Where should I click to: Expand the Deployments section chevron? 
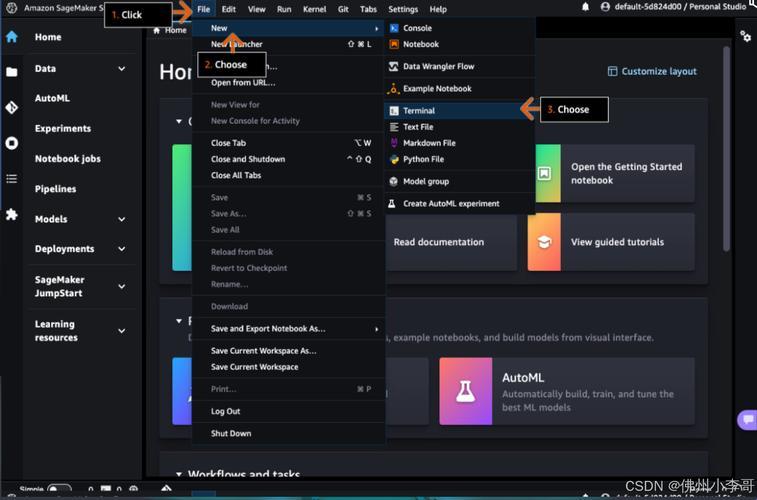pyautogui.click(x=122, y=249)
